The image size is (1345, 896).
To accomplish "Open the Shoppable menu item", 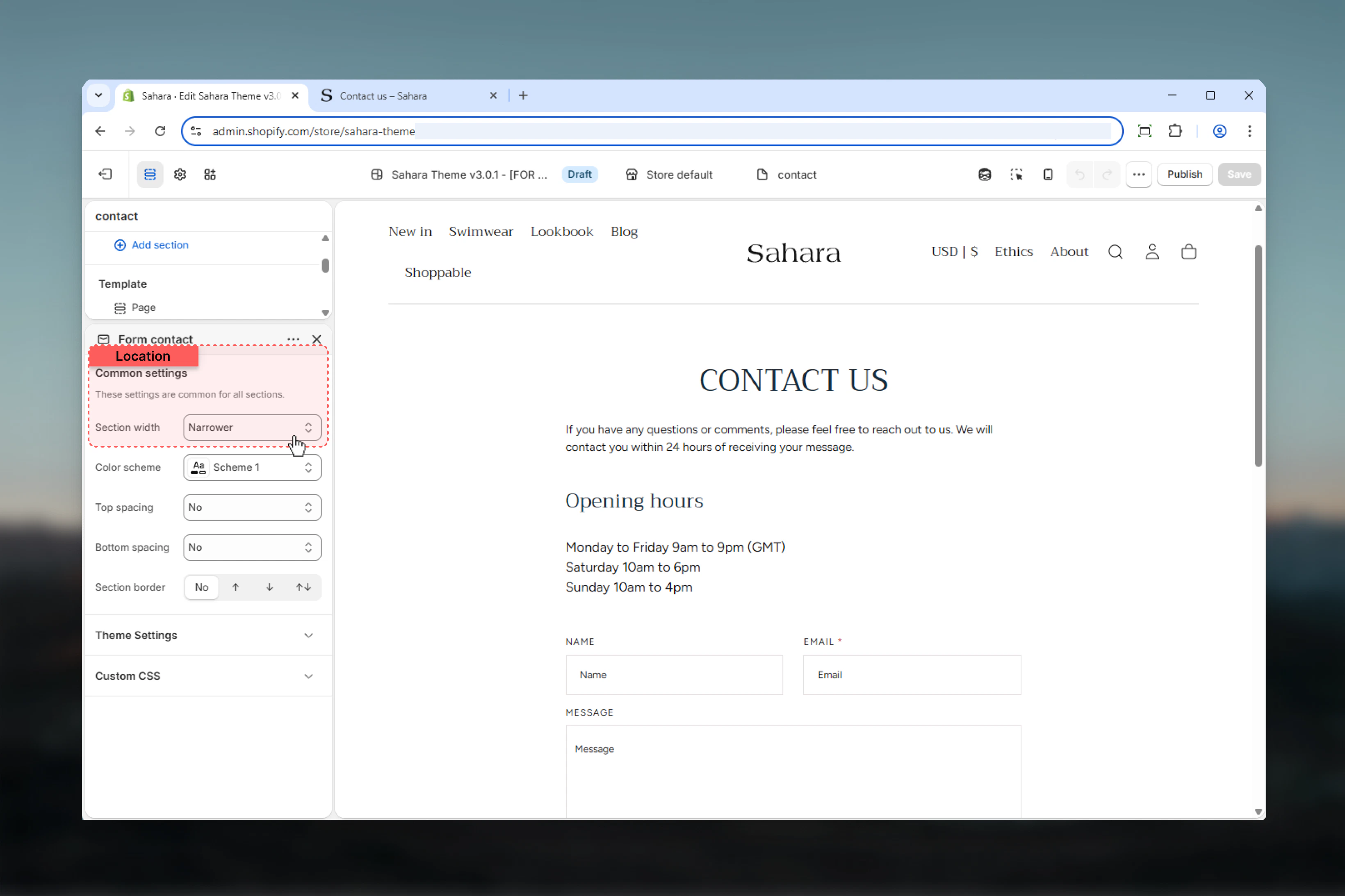I will coord(438,273).
